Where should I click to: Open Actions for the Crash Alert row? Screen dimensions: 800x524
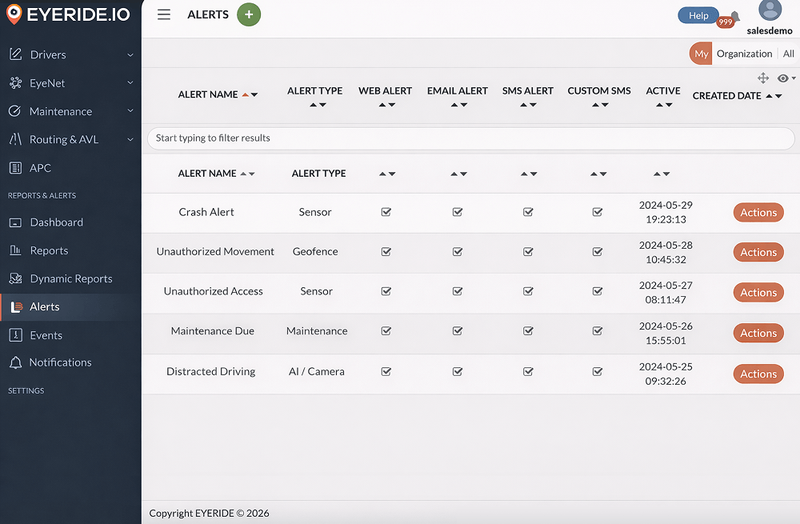point(758,212)
